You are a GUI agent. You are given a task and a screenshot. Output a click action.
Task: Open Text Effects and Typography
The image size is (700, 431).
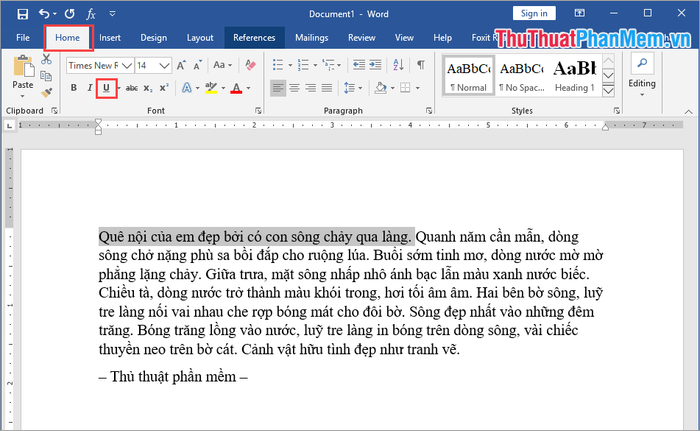click(x=187, y=88)
